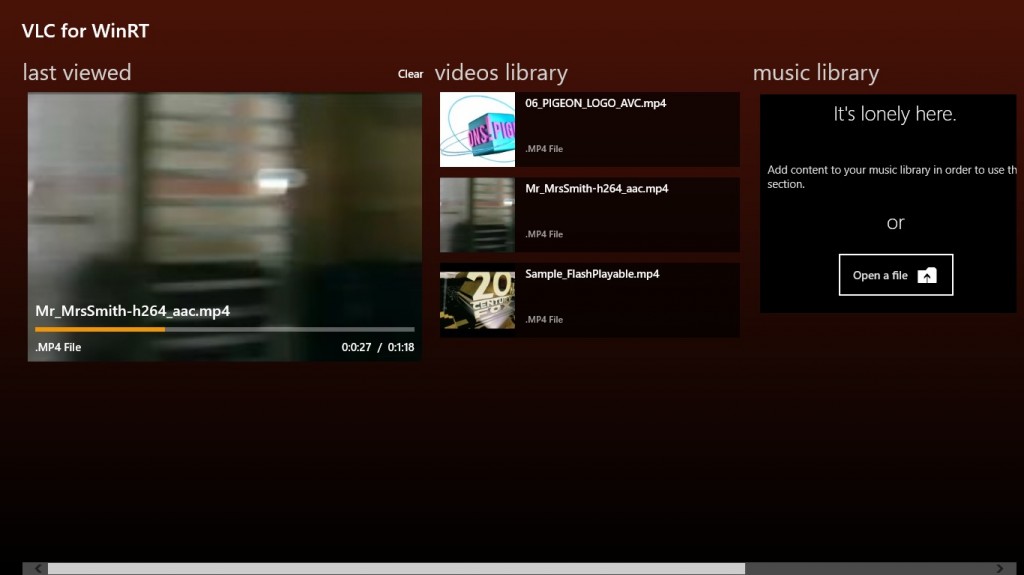Click the scrollbar left arrow
Screen dimensions: 1024x575
click(x=39, y=568)
